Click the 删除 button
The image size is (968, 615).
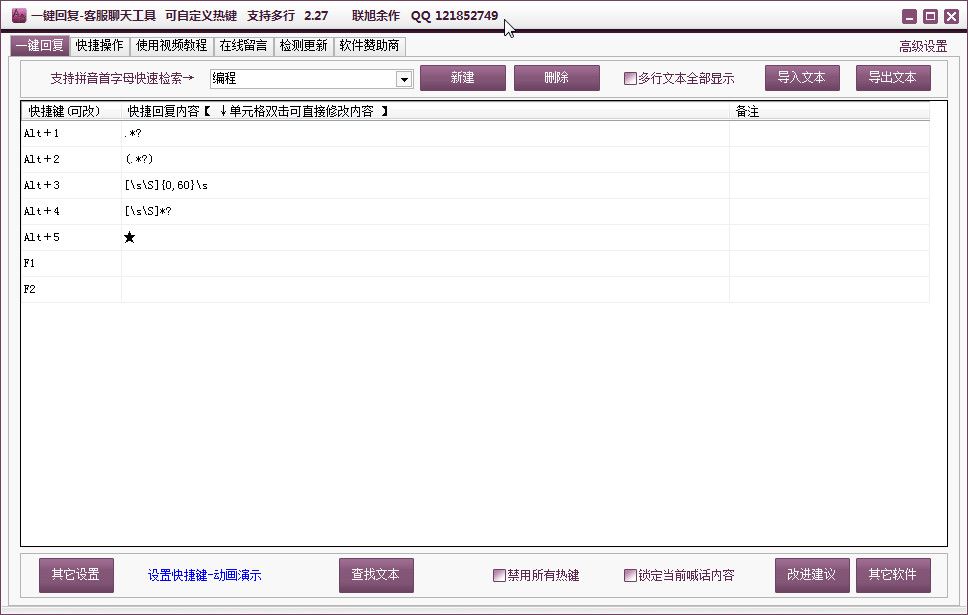[557, 78]
